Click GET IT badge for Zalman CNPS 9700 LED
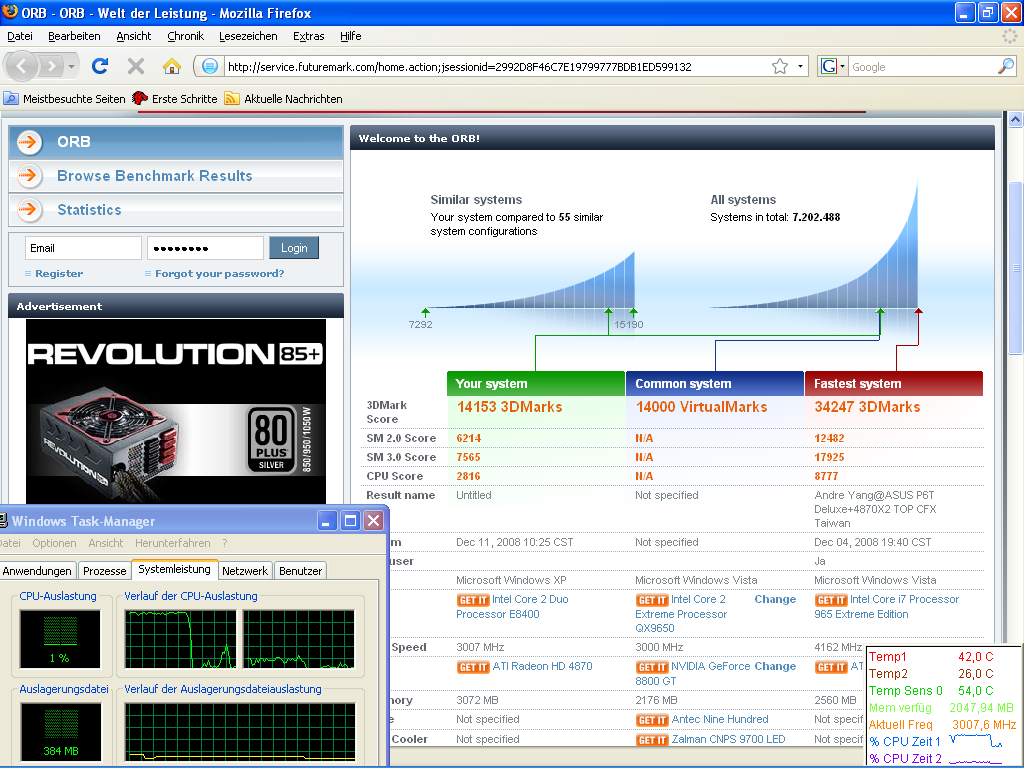The width and height of the screenshot is (1024, 768). pos(652,741)
